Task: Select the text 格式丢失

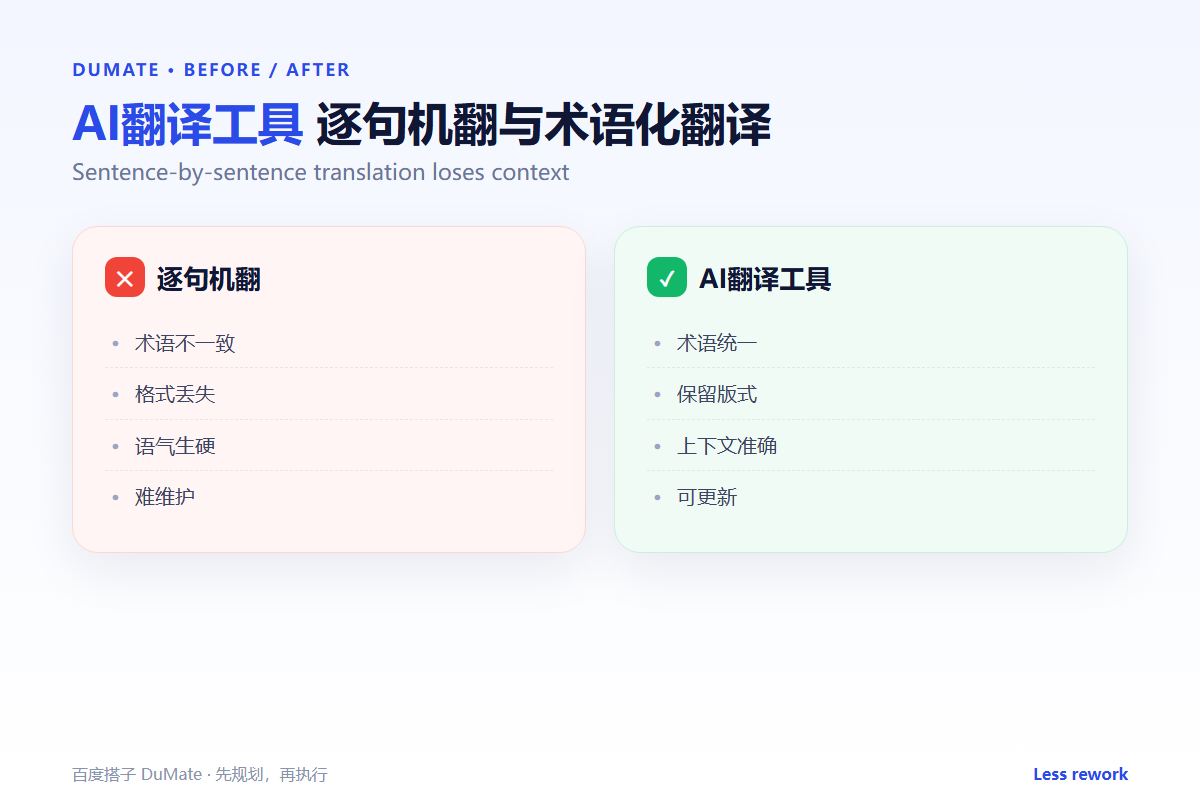Action: click(175, 394)
